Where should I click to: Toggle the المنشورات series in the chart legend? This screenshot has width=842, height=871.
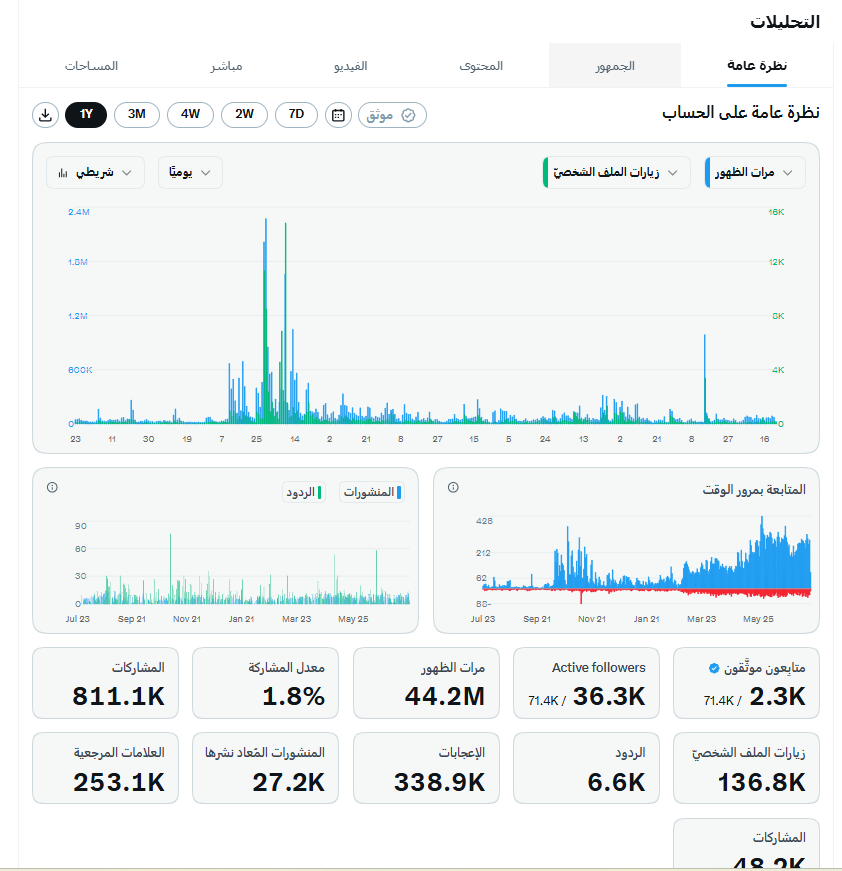[x=372, y=492]
